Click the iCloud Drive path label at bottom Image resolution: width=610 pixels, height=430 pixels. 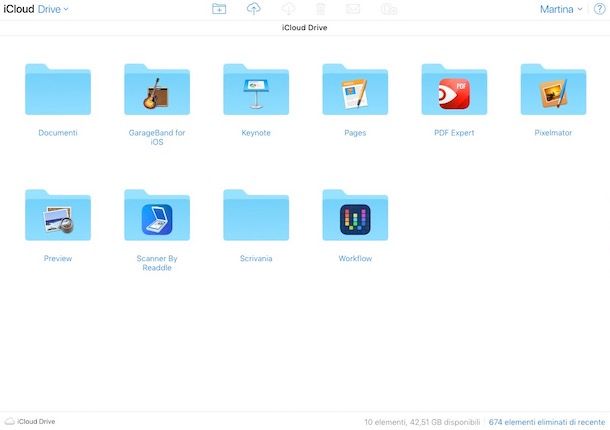(36, 421)
